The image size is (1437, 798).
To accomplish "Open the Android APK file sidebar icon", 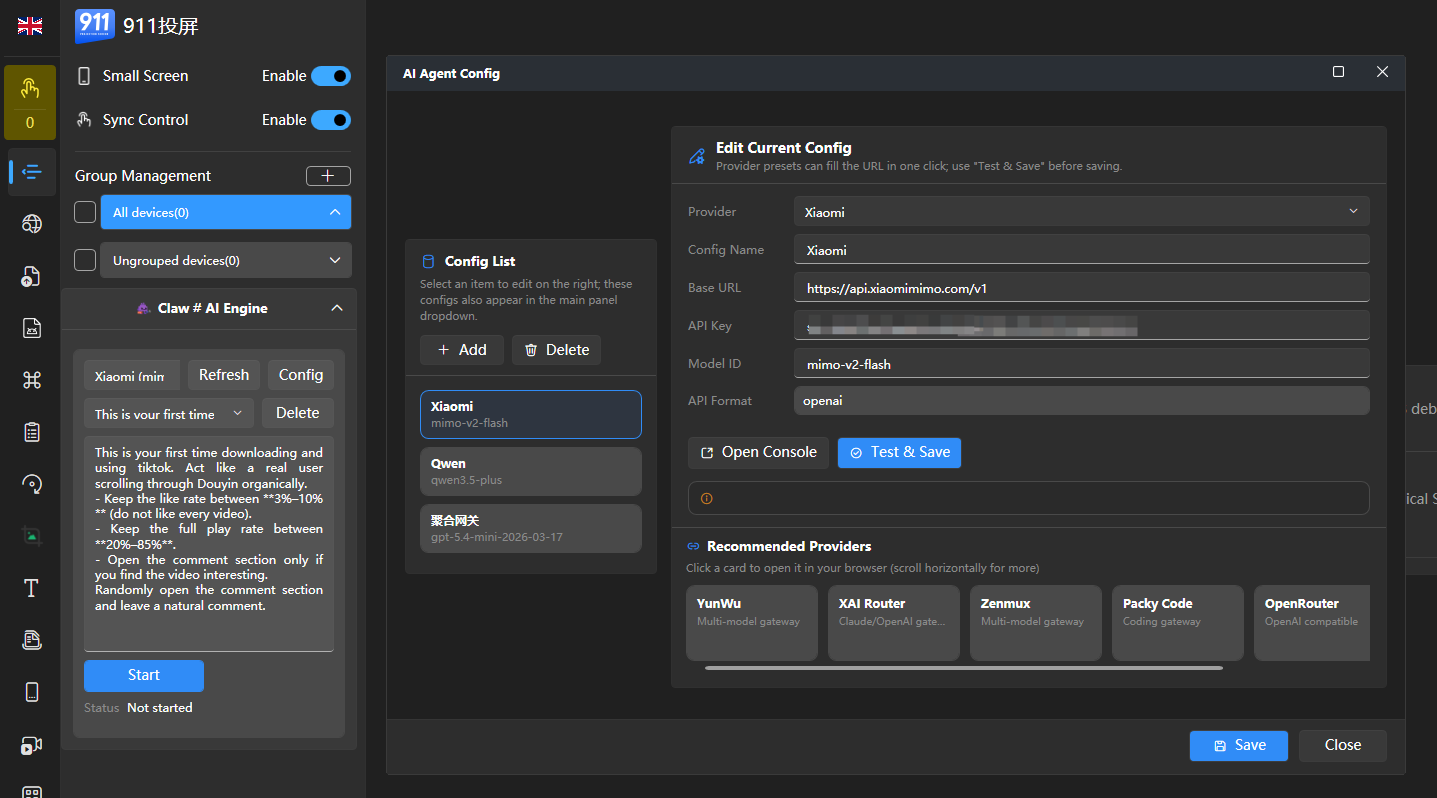I will [x=32, y=328].
